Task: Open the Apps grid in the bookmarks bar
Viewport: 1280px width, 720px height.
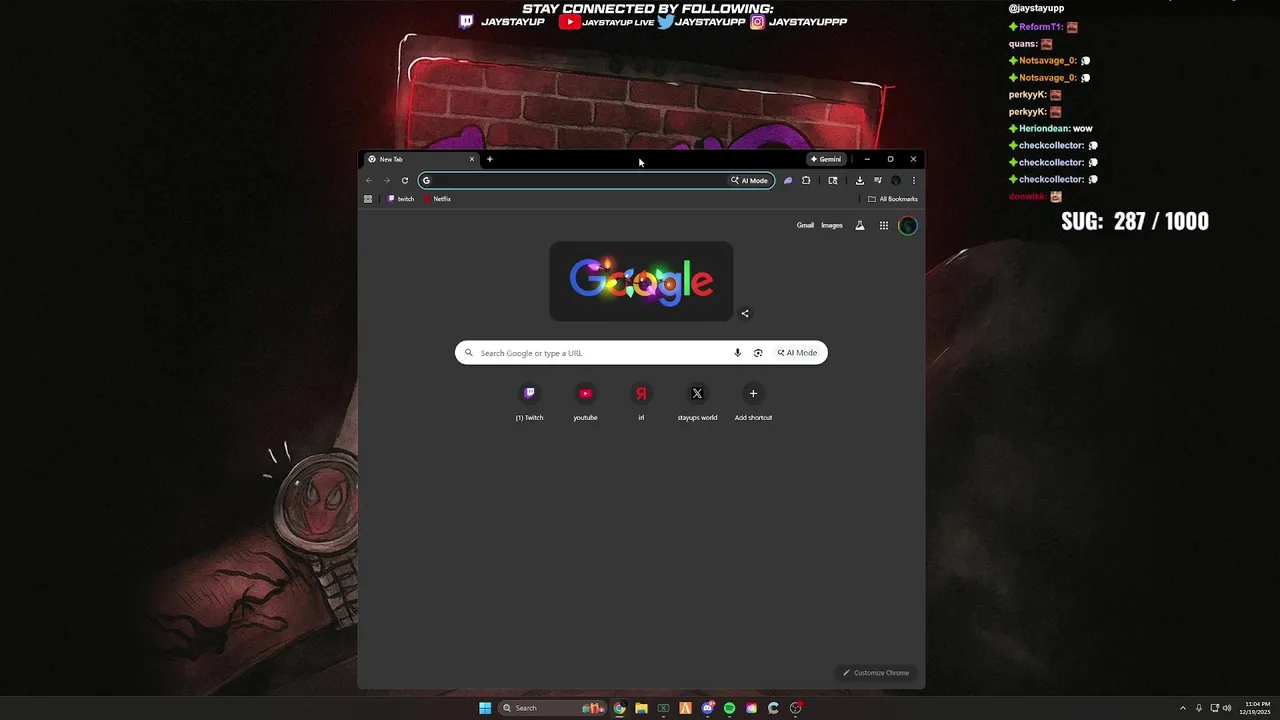Action: 368,199
